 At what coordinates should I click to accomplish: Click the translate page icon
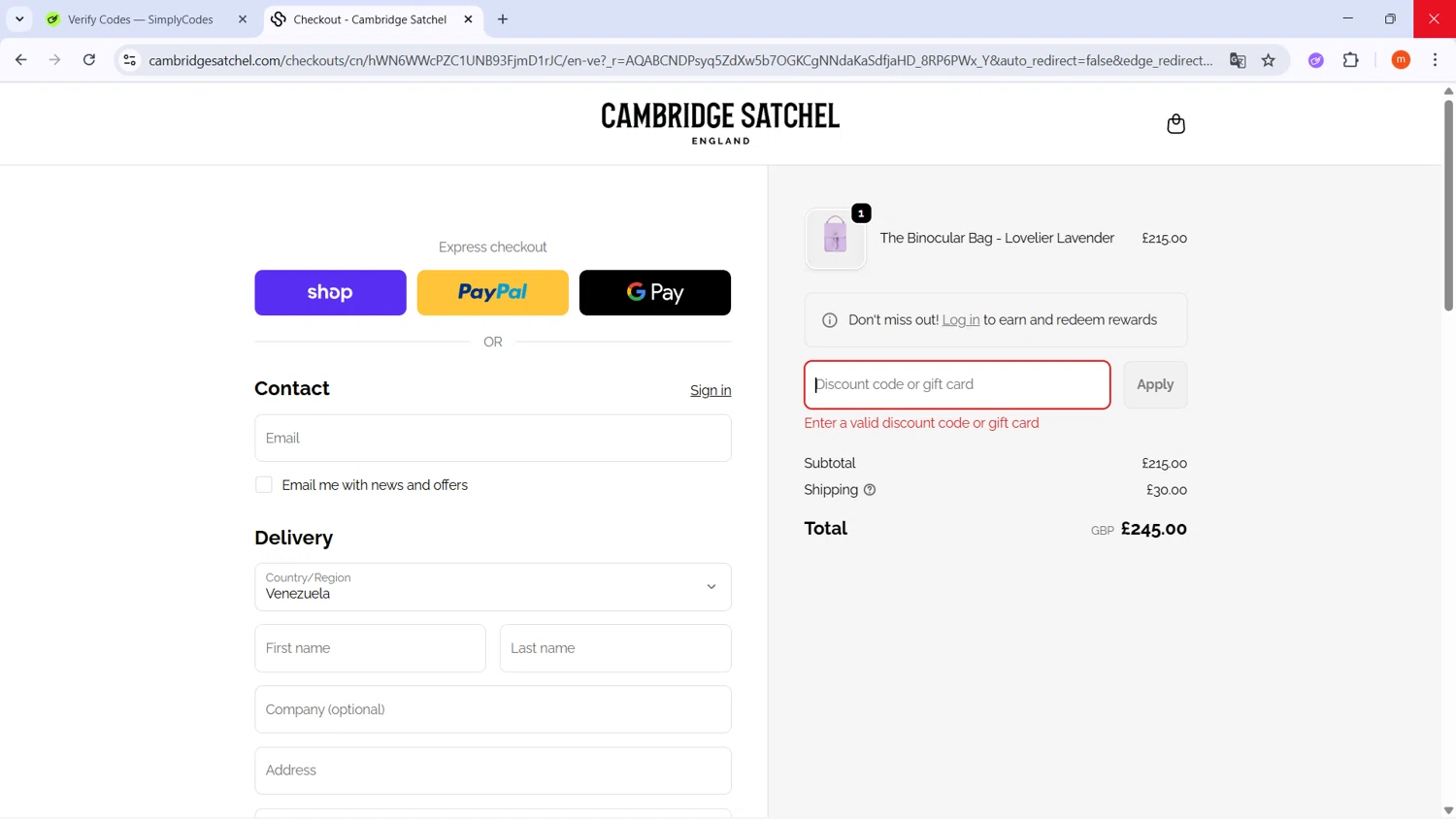tap(1238, 60)
